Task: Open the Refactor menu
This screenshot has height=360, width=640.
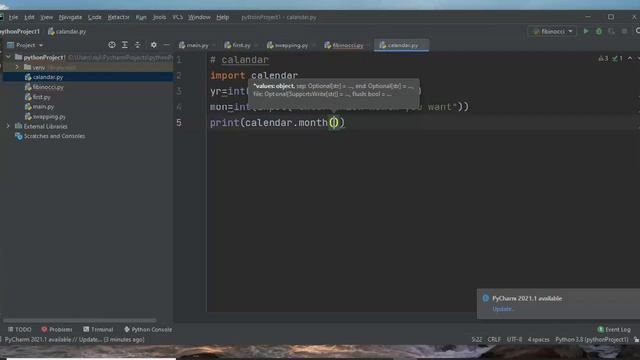Action: [118, 17]
